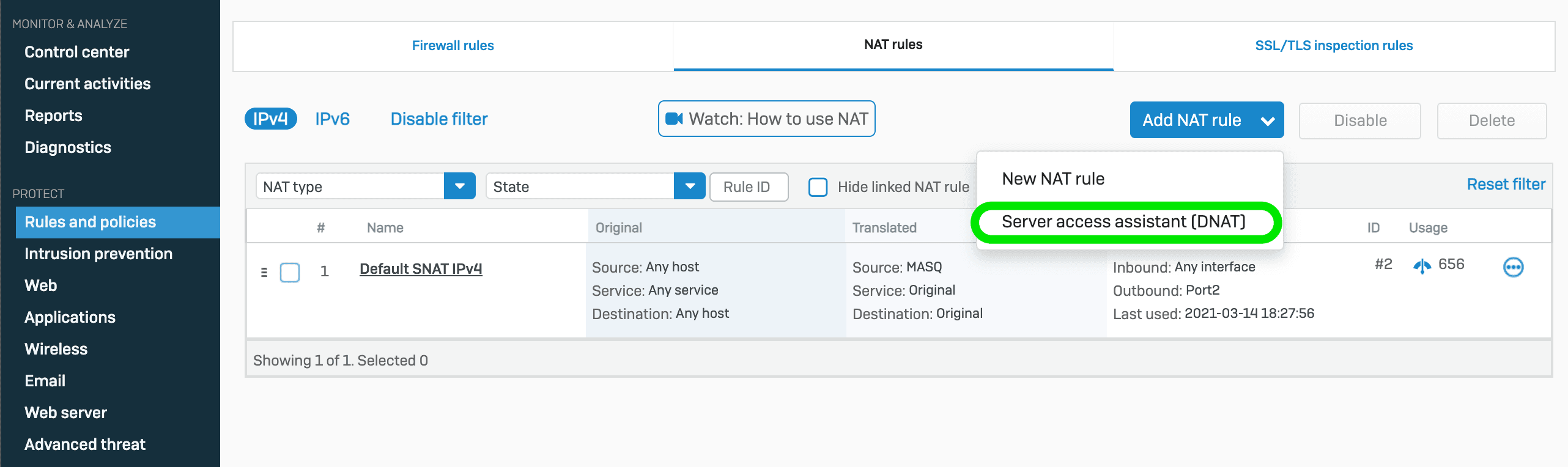Image resolution: width=1568 pixels, height=467 pixels.
Task: Choose New NAT rule from the menu
Action: 1053,179
